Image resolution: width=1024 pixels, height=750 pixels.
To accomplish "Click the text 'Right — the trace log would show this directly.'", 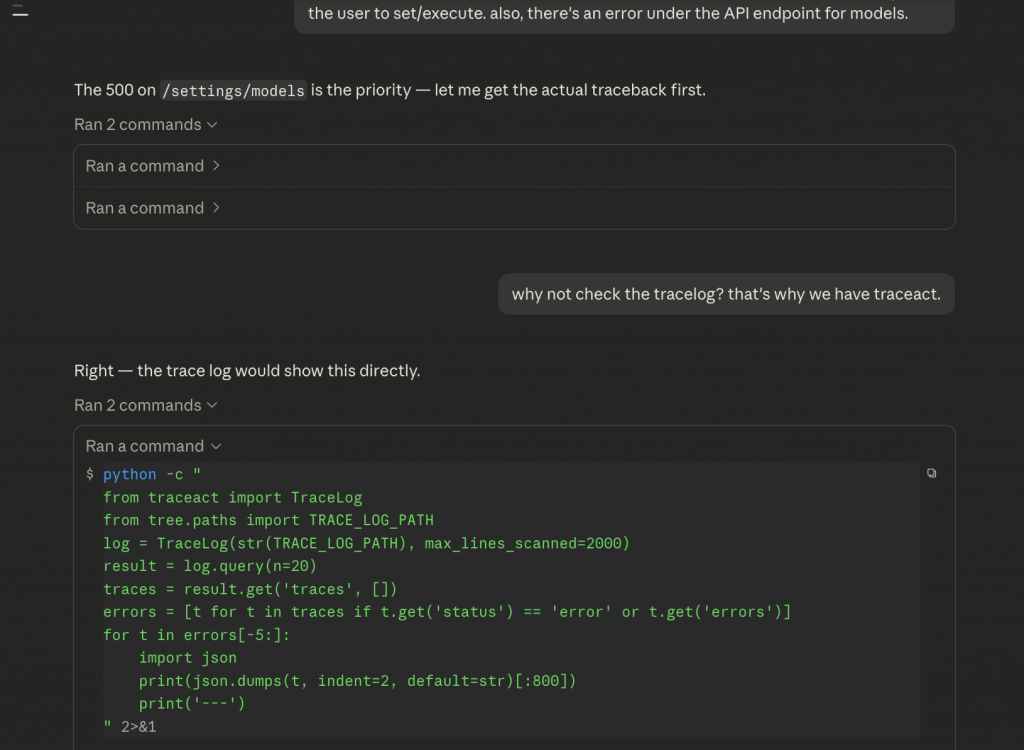I will tap(247, 370).
